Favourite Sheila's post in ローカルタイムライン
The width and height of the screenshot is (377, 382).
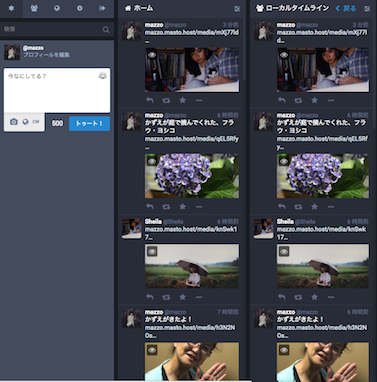click(314, 297)
